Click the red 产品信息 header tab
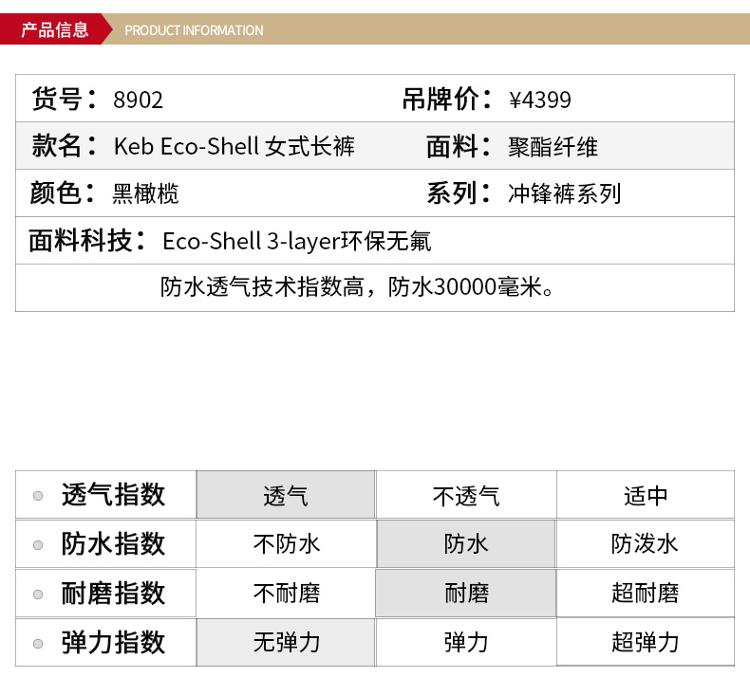 55,30
